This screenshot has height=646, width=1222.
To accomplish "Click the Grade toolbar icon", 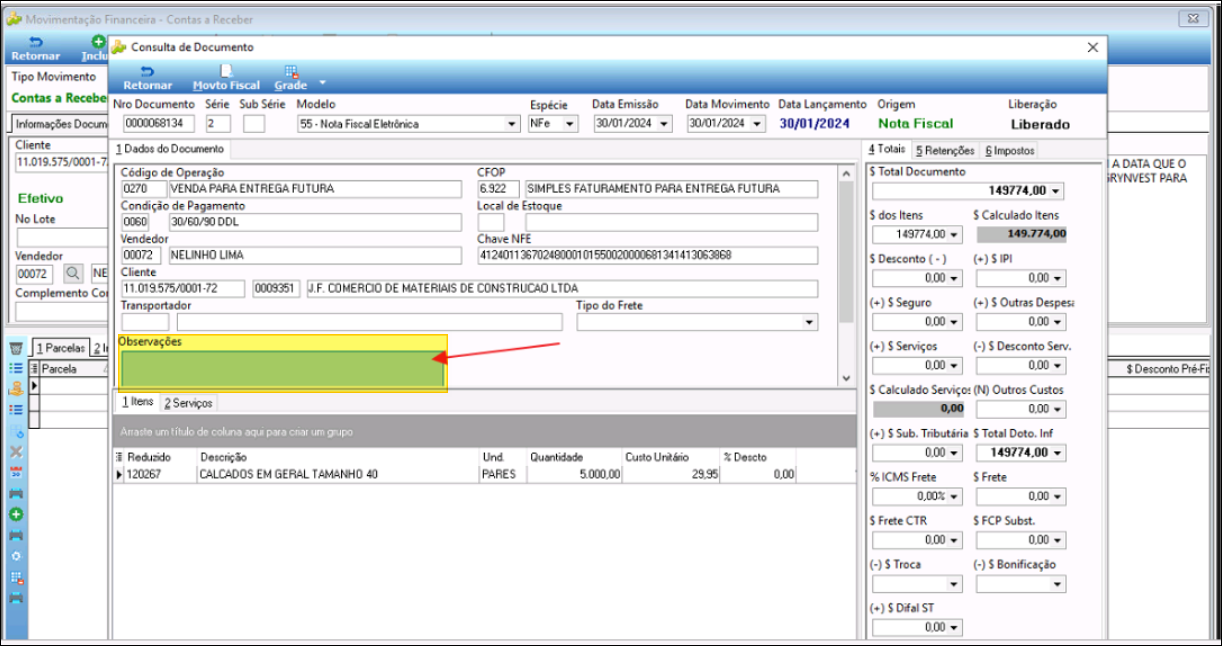I will [291, 78].
